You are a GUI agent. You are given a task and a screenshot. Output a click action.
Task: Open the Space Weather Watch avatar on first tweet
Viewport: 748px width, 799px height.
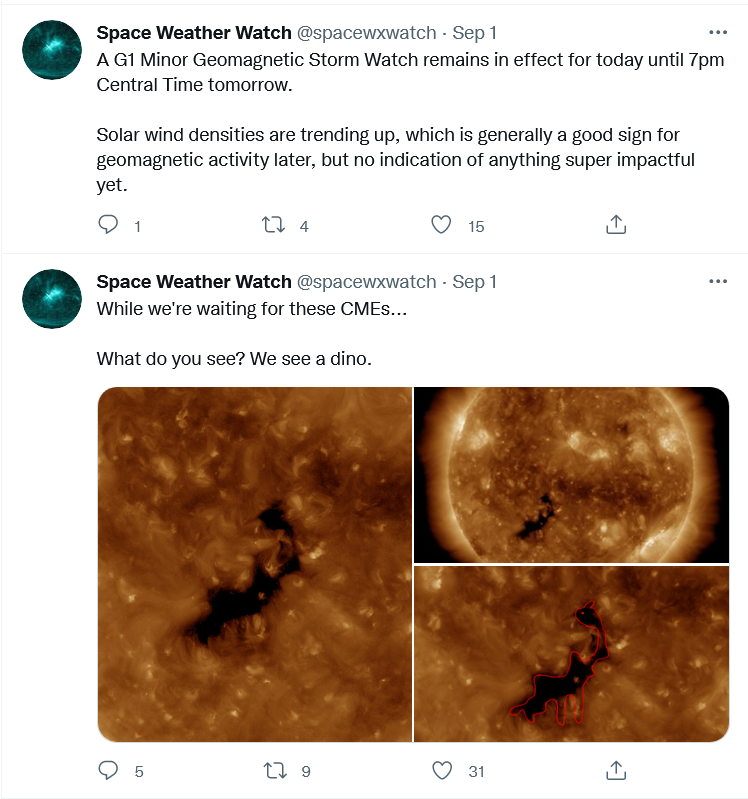[x=52, y=50]
